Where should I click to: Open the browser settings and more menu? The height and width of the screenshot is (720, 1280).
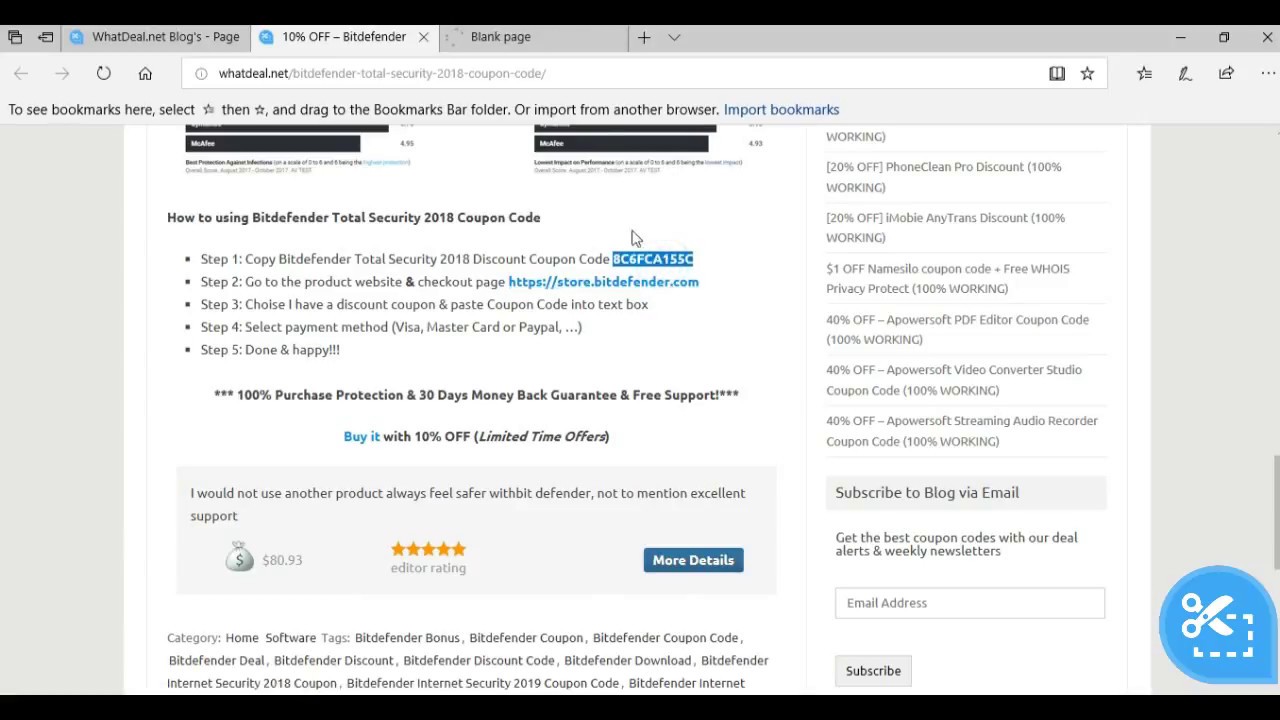(1267, 73)
